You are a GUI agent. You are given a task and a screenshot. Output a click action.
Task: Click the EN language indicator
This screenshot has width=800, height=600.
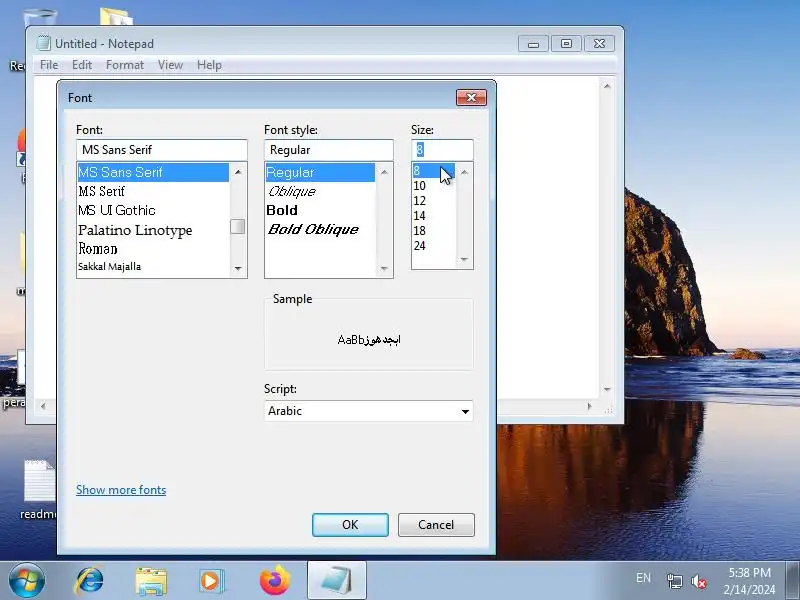pyautogui.click(x=643, y=578)
